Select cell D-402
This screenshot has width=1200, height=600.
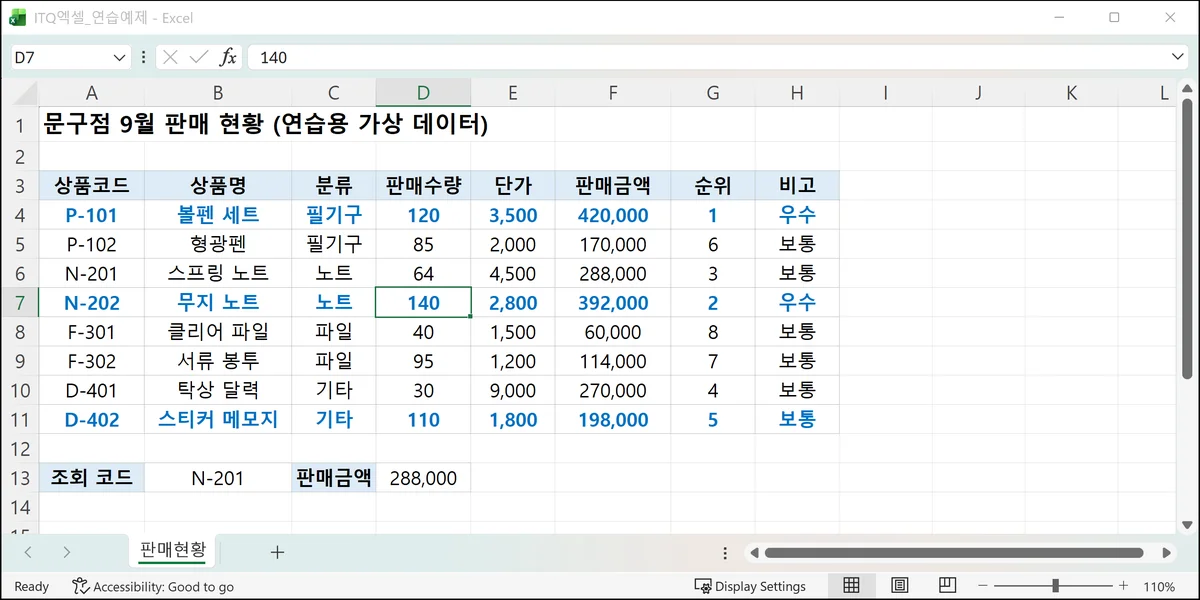pyautogui.click(x=91, y=420)
